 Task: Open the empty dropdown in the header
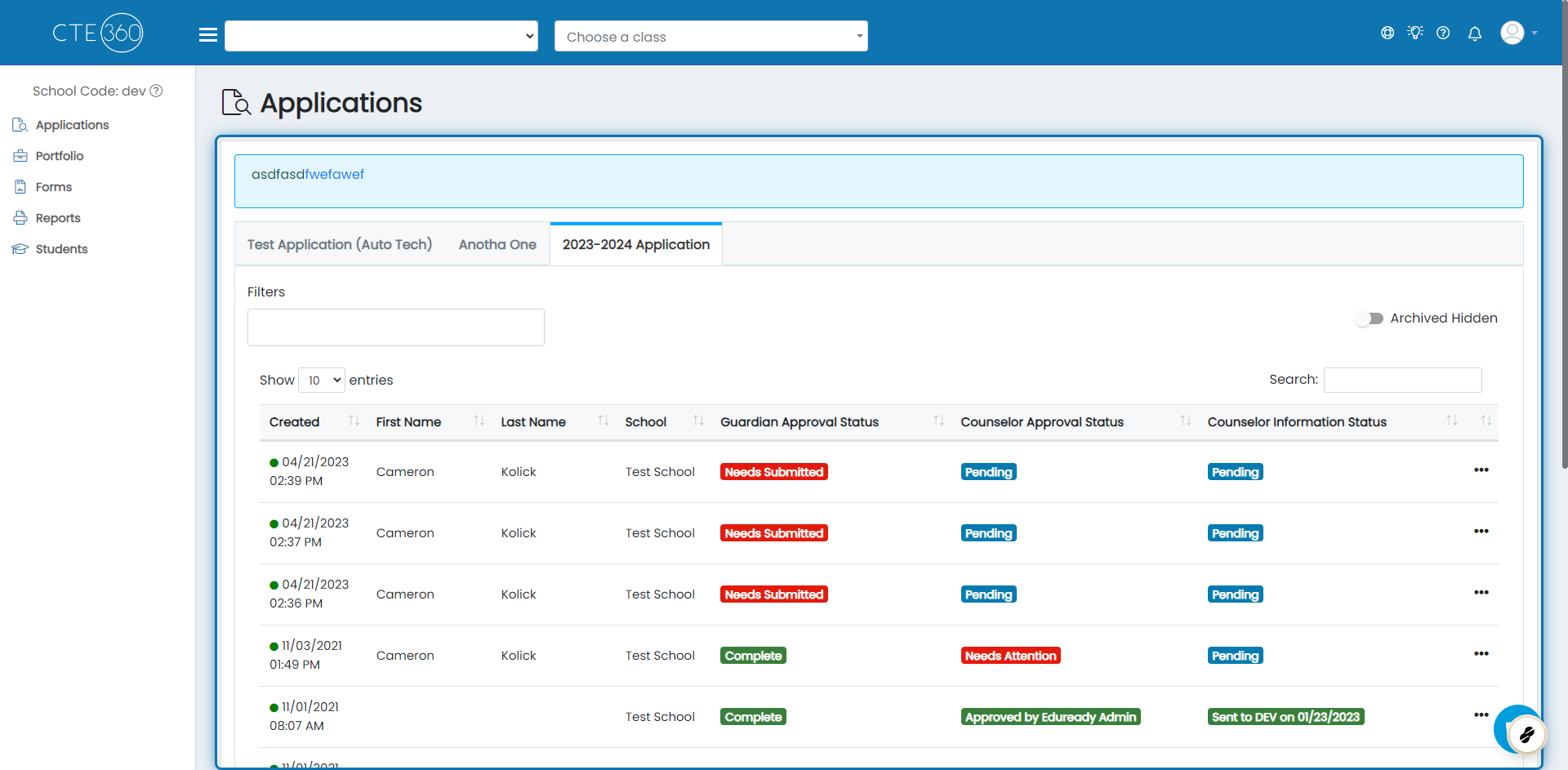tap(381, 36)
